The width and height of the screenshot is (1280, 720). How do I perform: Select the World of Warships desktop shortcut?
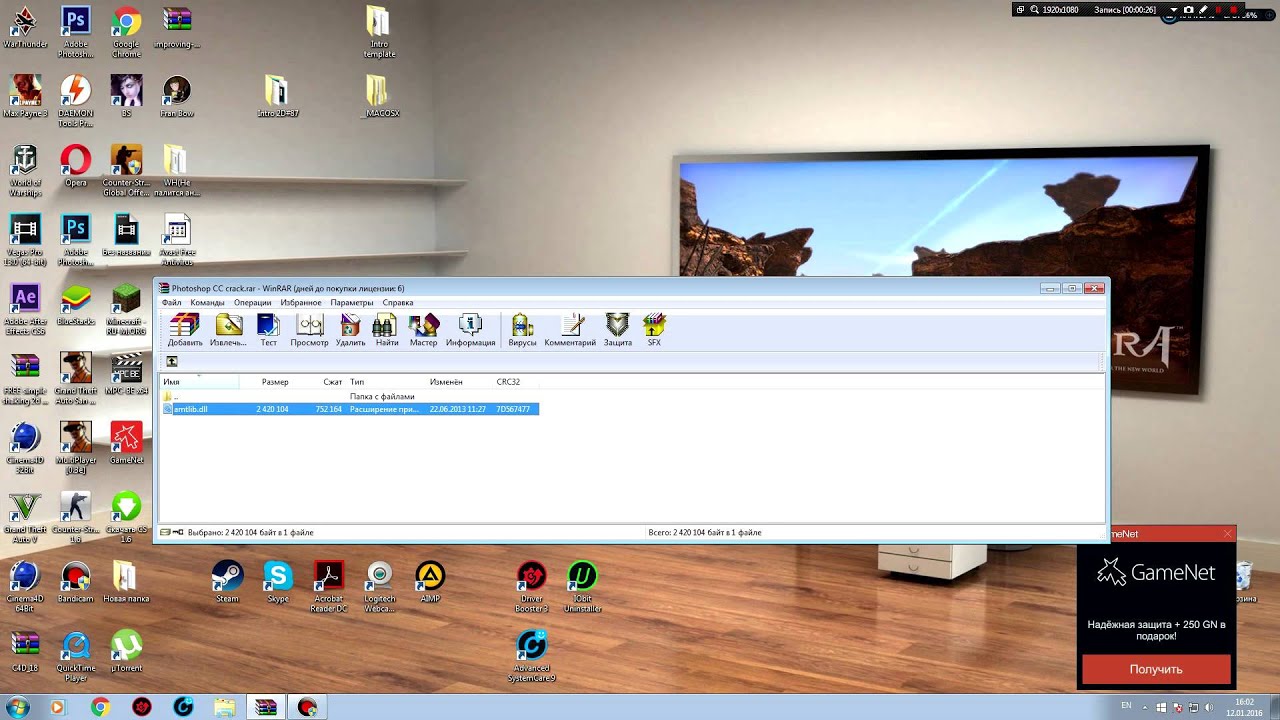coord(25,170)
